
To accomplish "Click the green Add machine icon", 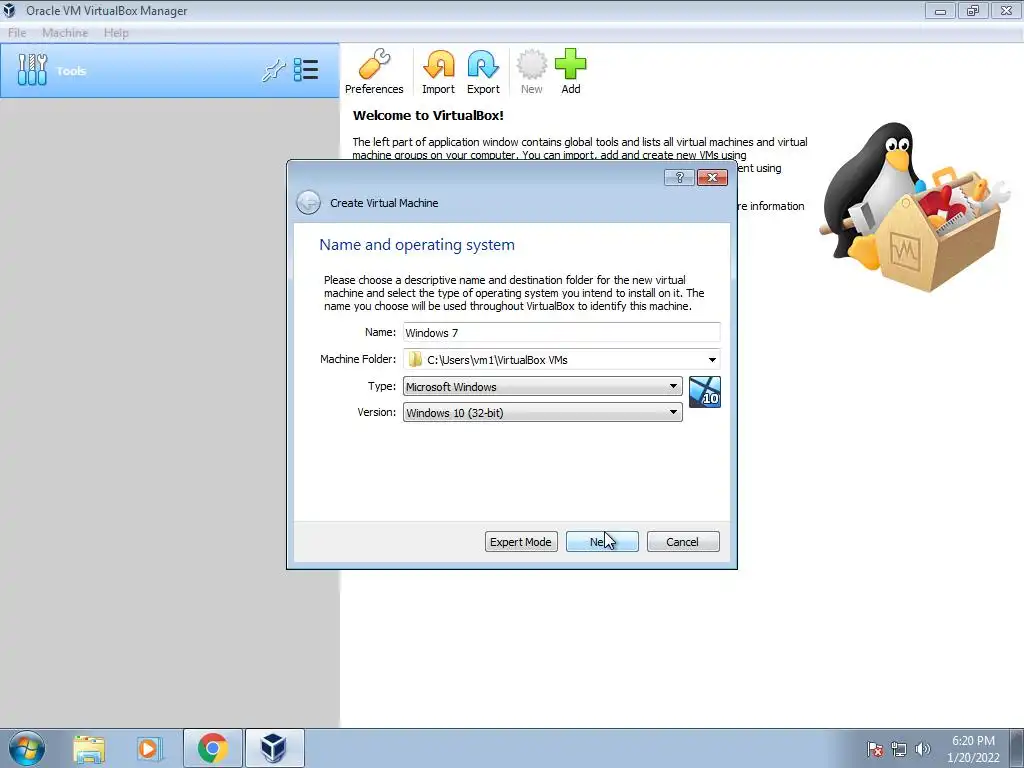I will tap(571, 72).
